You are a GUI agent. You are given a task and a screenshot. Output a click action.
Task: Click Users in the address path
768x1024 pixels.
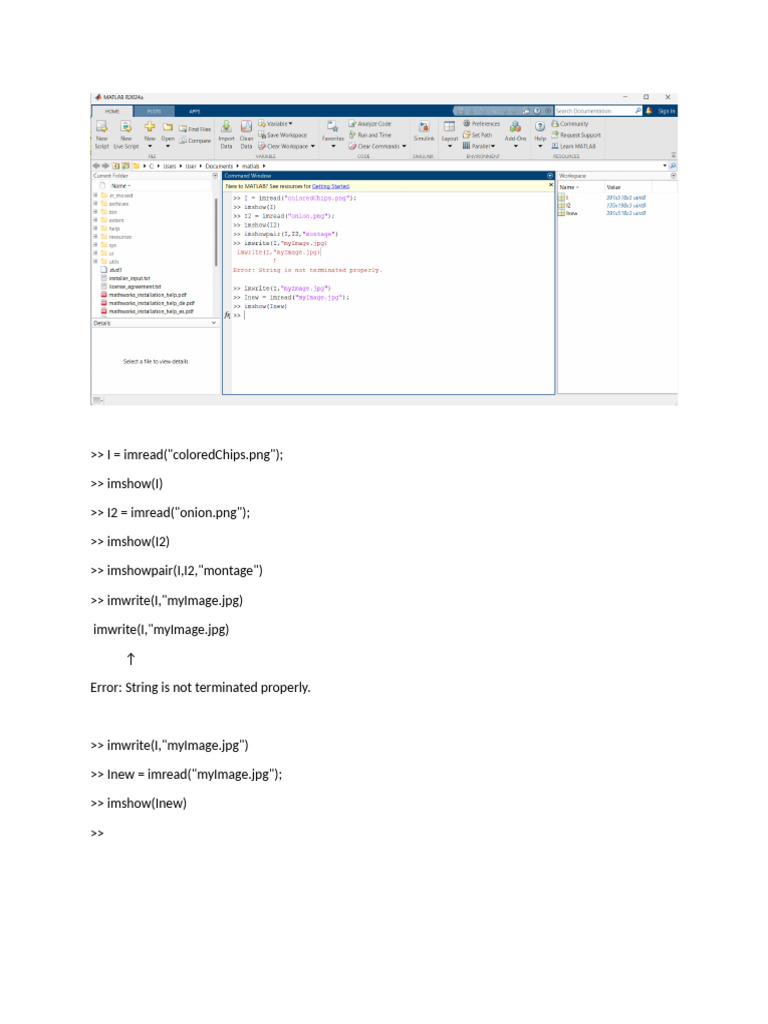pos(170,167)
